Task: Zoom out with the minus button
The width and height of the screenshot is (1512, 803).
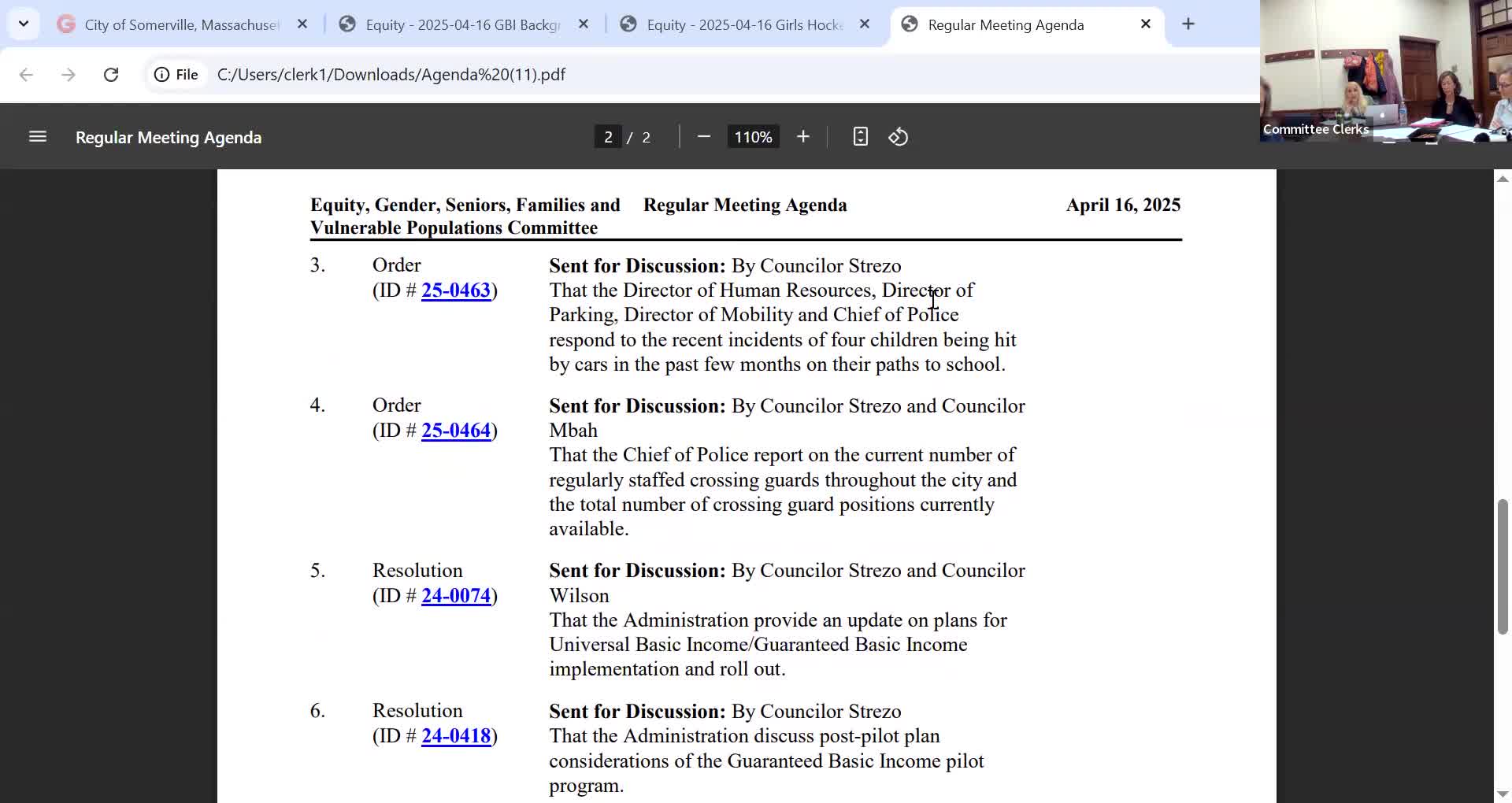Action: pos(704,137)
